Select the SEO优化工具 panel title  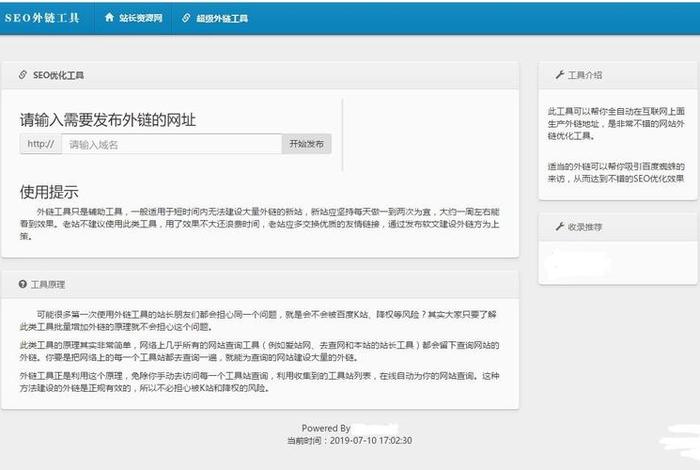(x=58, y=75)
